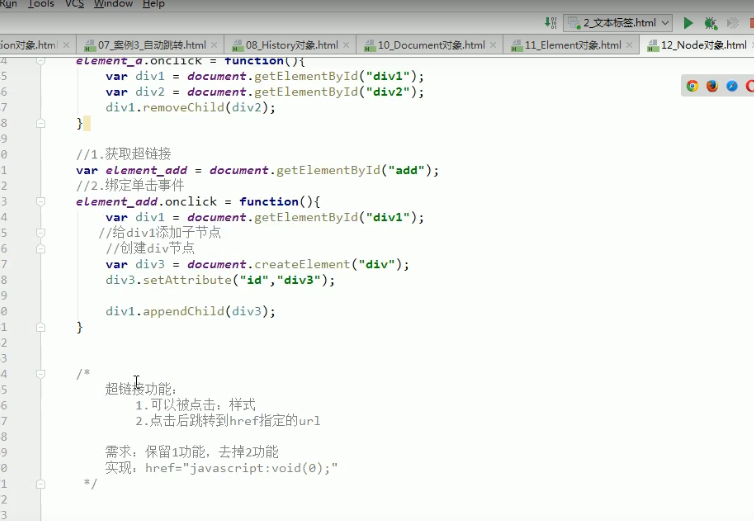Open the 2_文本标签.html run configuration dropdown
754x521 pixels.
click(618, 23)
